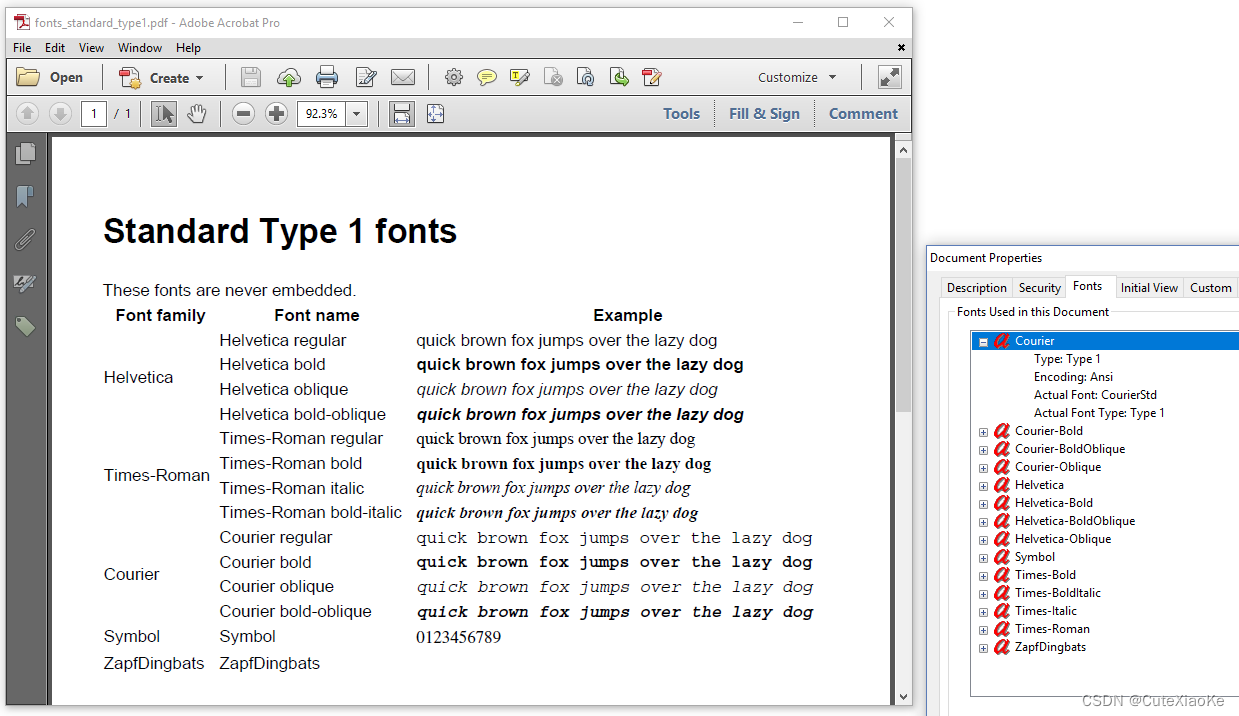The image size is (1239, 716).
Task: Expand the Courier-Bold font node
Action: [983, 432]
